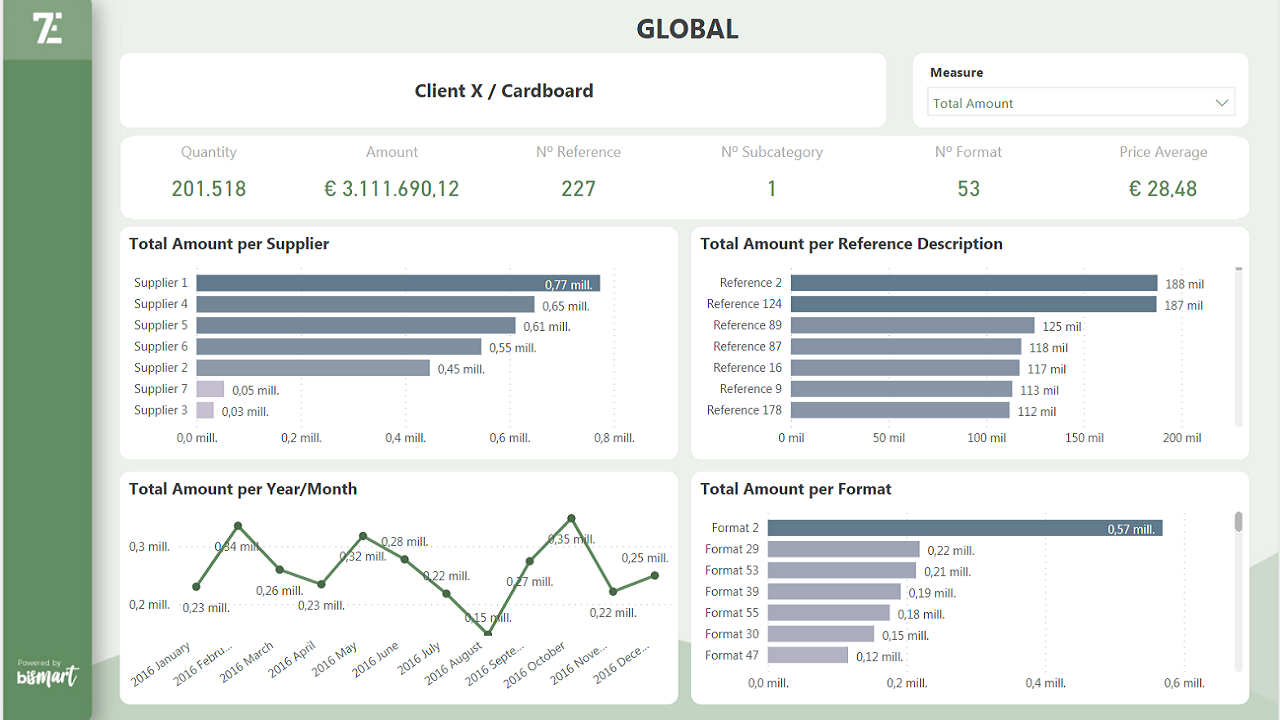Image resolution: width=1280 pixels, height=720 pixels.
Task: Click the Format 29 bar
Action: [x=843, y=550]
